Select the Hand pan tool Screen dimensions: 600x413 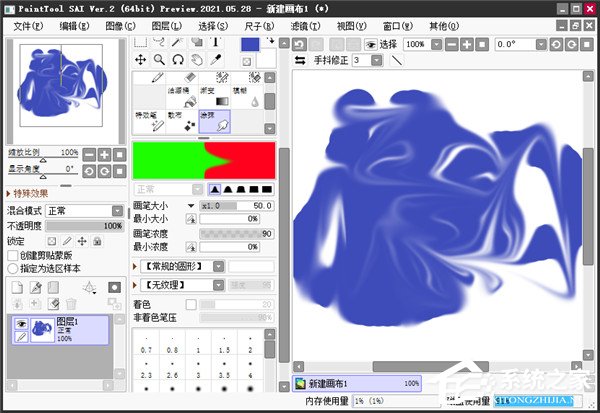tap(197, 59)
